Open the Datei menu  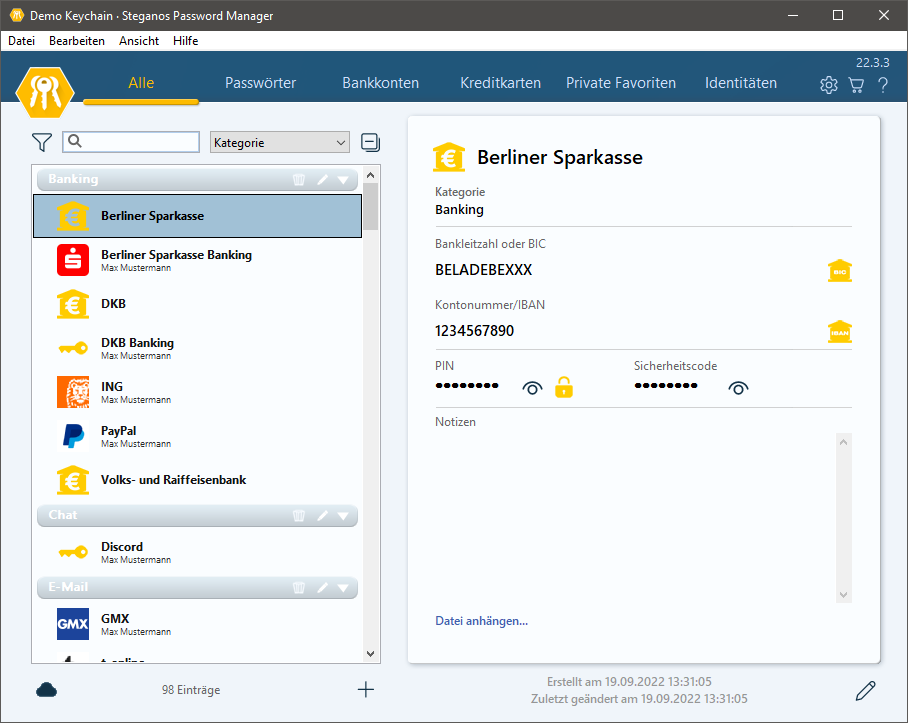tap(21, 41)
